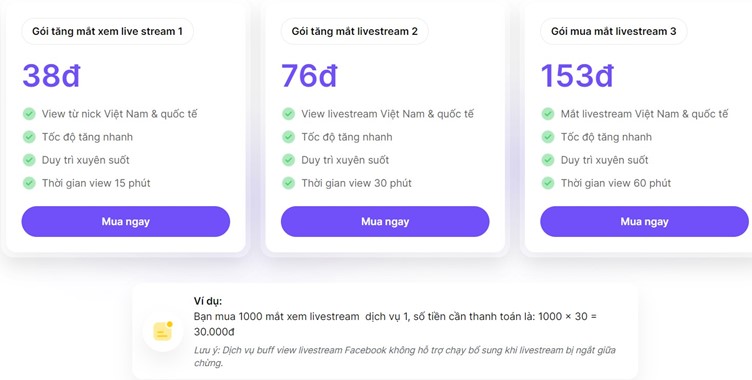
Task: Click checkmark beside 'Thời gian view 60 phút'
Action: click(x=548, y=183)
